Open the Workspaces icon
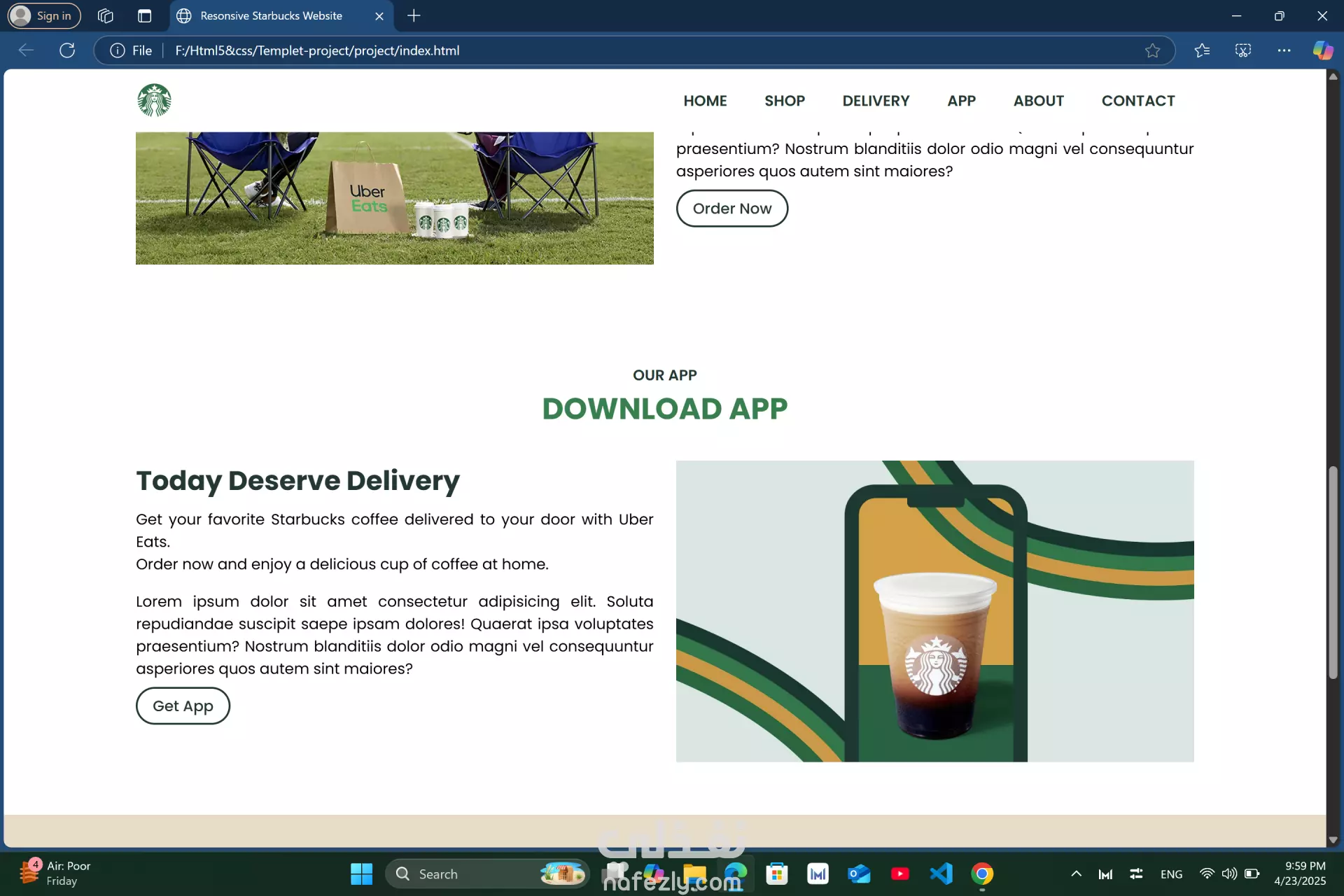Image resolution: width=1344 pixels, height=896 pixels. point(106,15)
